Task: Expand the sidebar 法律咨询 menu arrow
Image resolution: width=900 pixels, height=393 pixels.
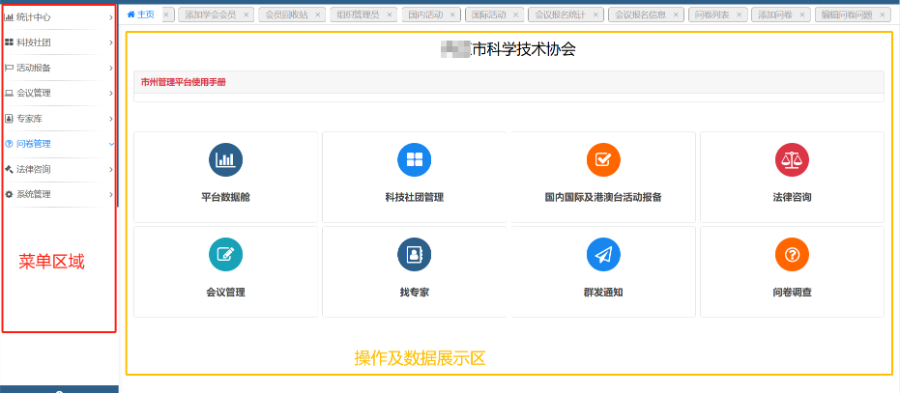Action: (x=111, y=169)
